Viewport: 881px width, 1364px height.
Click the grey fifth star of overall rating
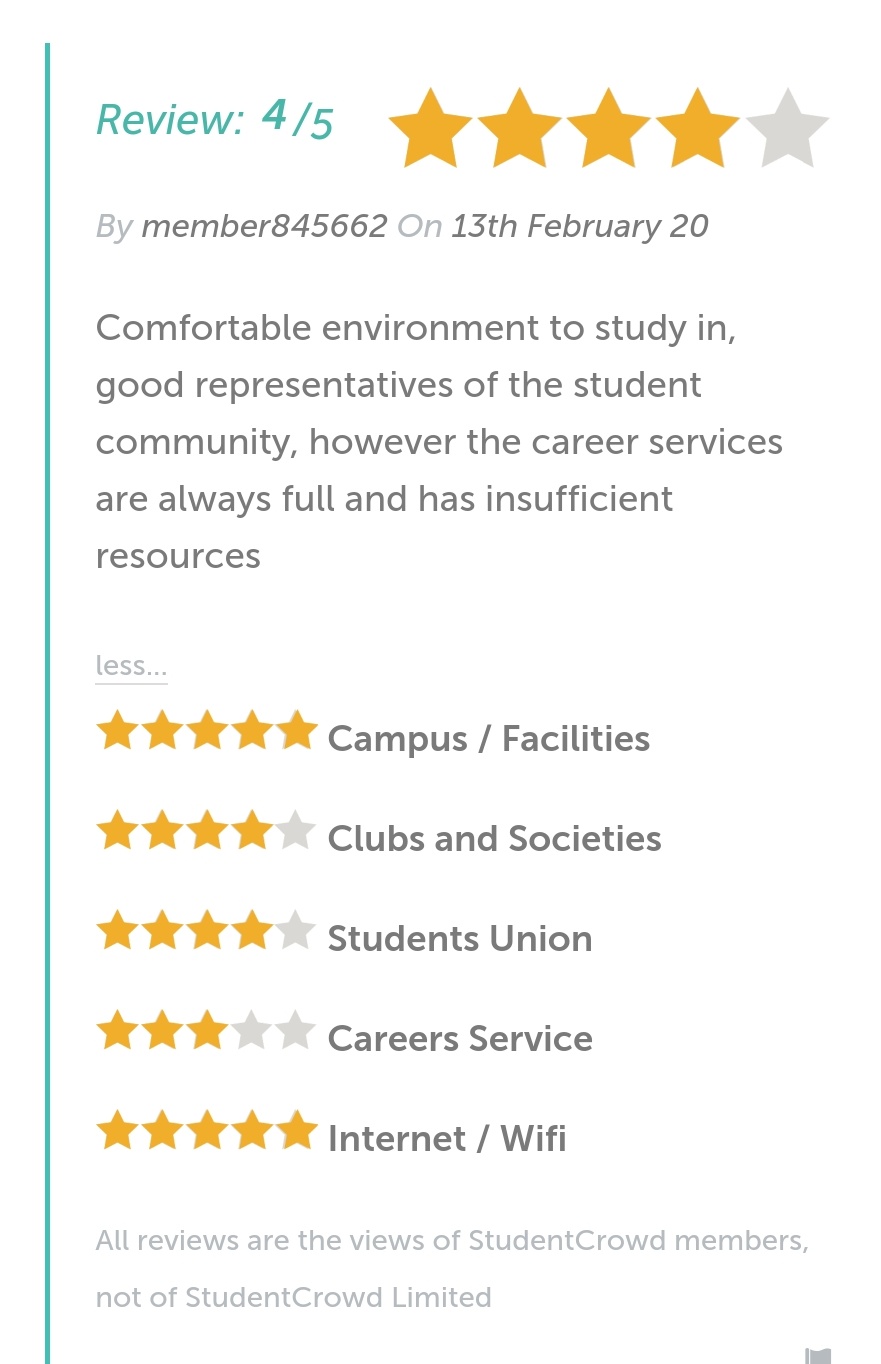(787, 128)
